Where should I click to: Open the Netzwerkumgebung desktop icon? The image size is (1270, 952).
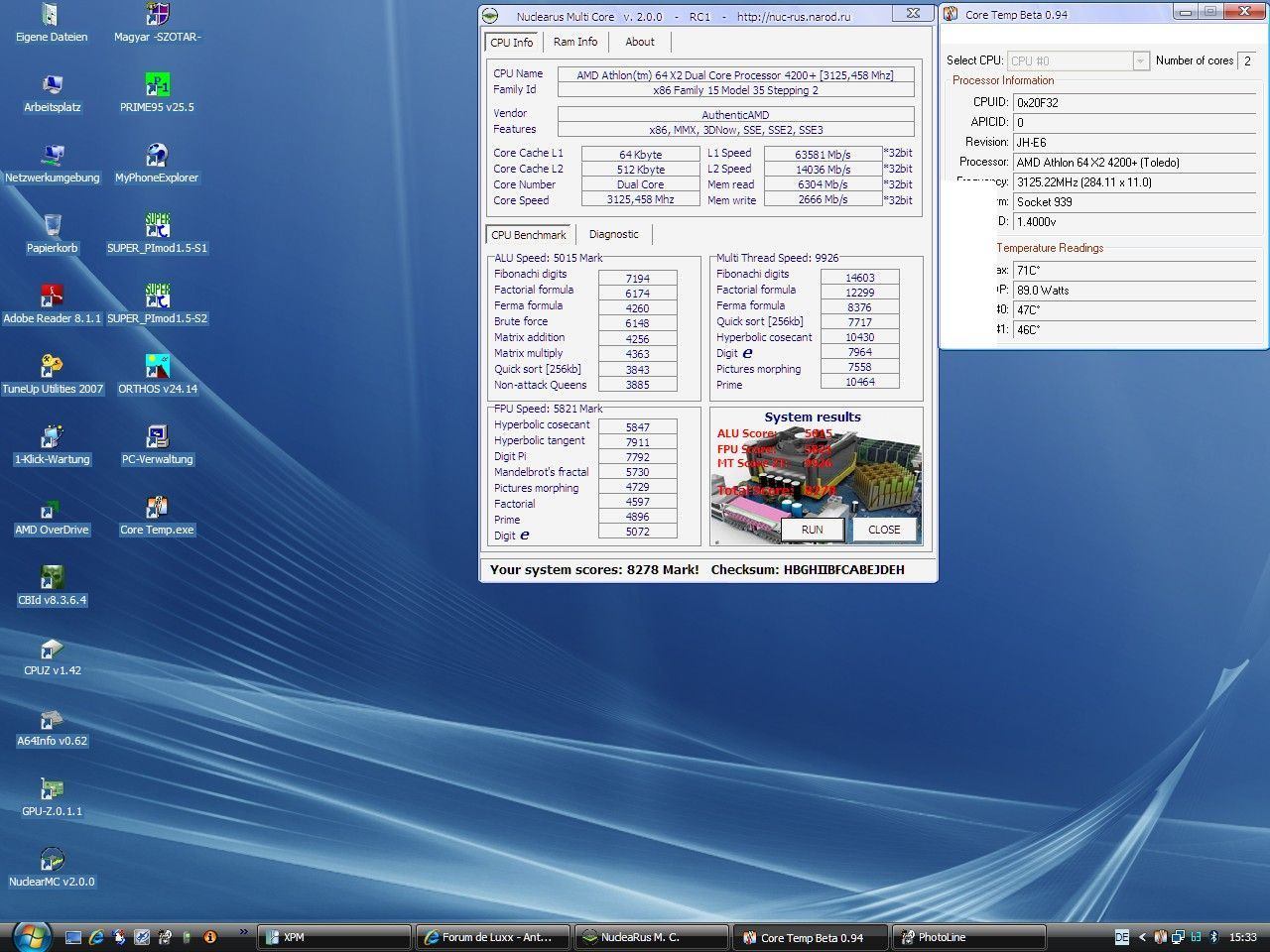click(52, 165)
